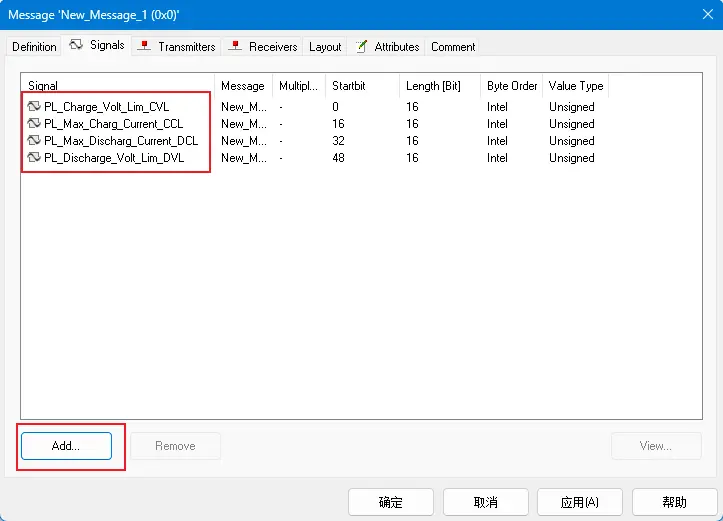The width and height of the screenshot is (723, 521).
Task: Click the PL_Discharge_Volt_Lim_DVL signal icon
Action: pyautogui.click(x=34, y=158)
